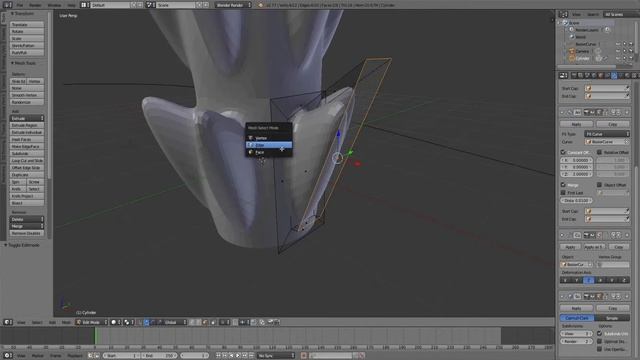This screenshot has width=640, height=360.
Task: Open the Object properties tab icon
Action: pos(601,75)
